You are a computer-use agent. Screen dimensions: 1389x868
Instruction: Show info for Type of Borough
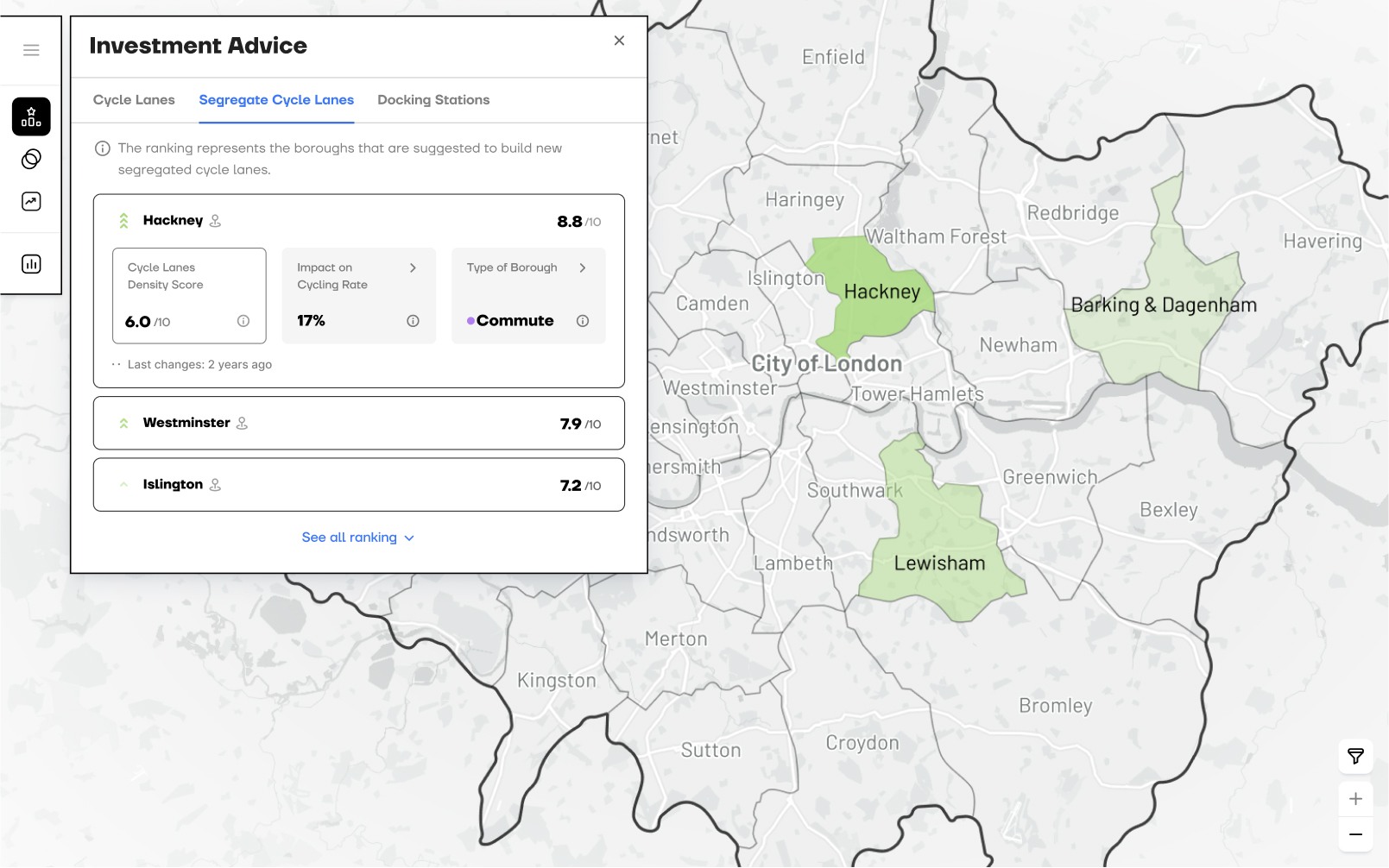pyautogui.click(x=583, y=321)
